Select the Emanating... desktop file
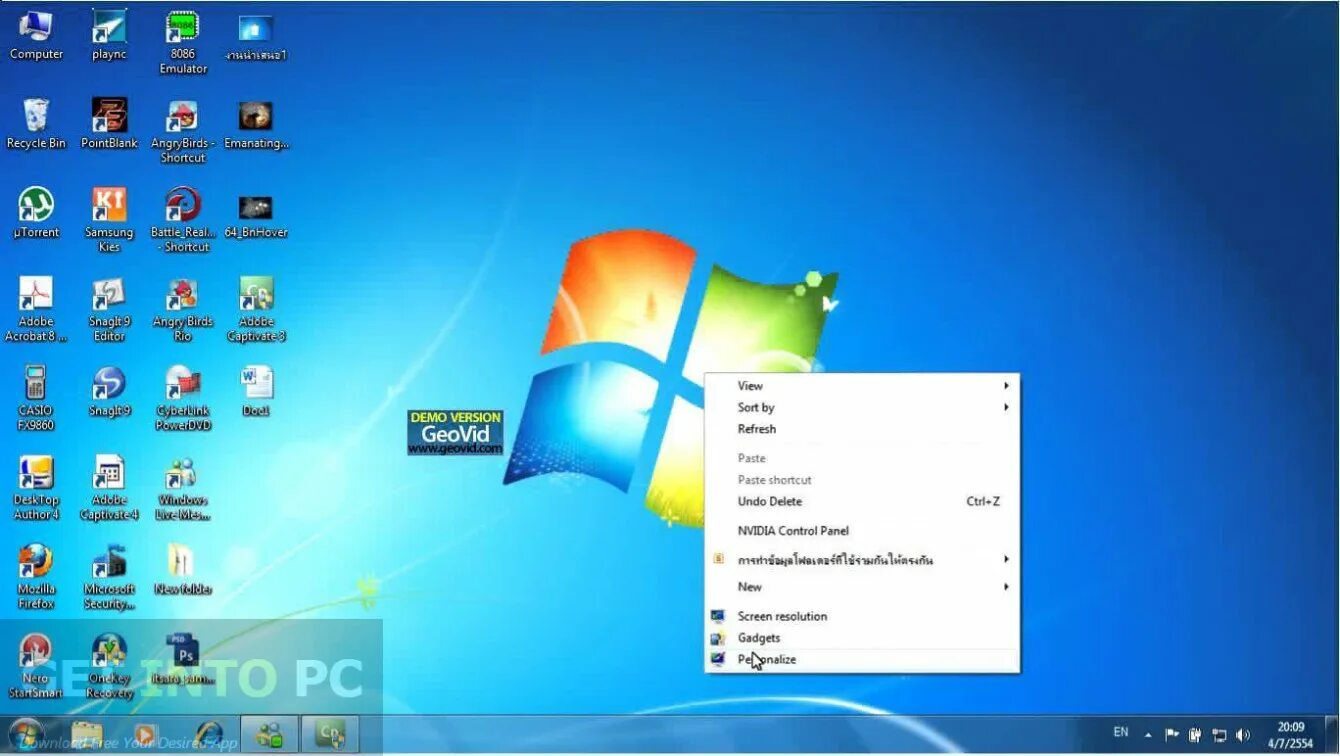Viewport: 1340px width, 756px height. tap(256, 124)
